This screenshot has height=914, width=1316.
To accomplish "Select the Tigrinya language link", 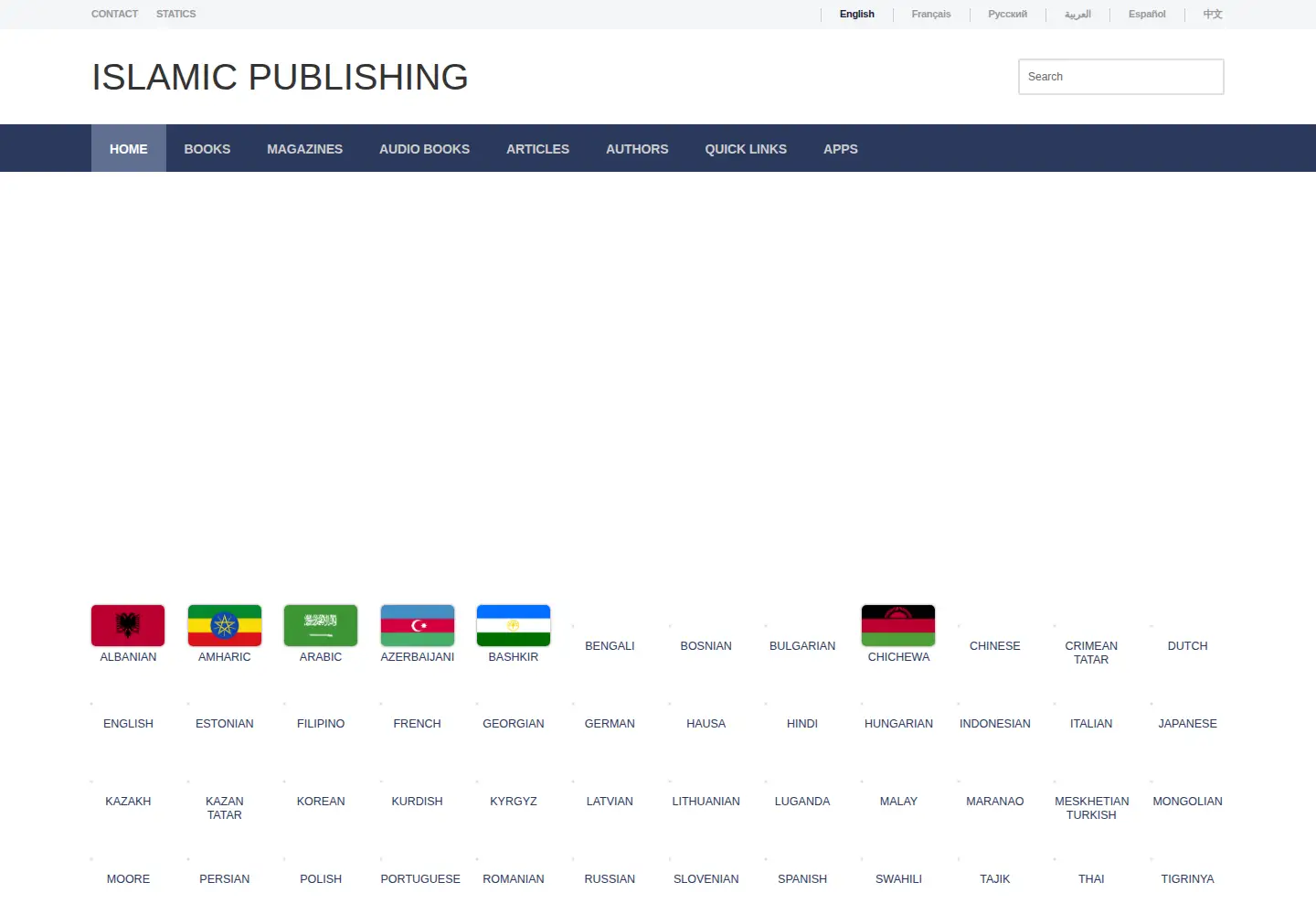I will [x=1188, y=879].
